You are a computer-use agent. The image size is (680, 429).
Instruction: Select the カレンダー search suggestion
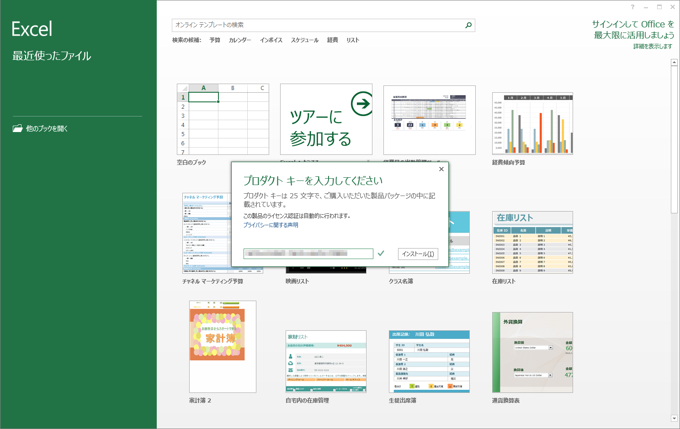tap(240, 40)
